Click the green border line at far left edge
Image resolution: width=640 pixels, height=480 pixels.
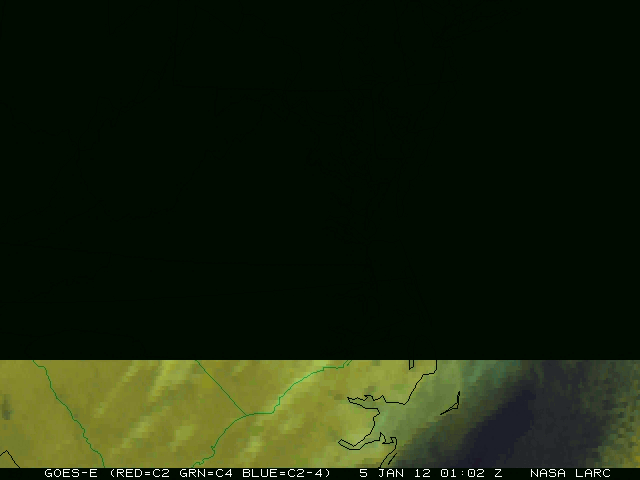(60, 400)
